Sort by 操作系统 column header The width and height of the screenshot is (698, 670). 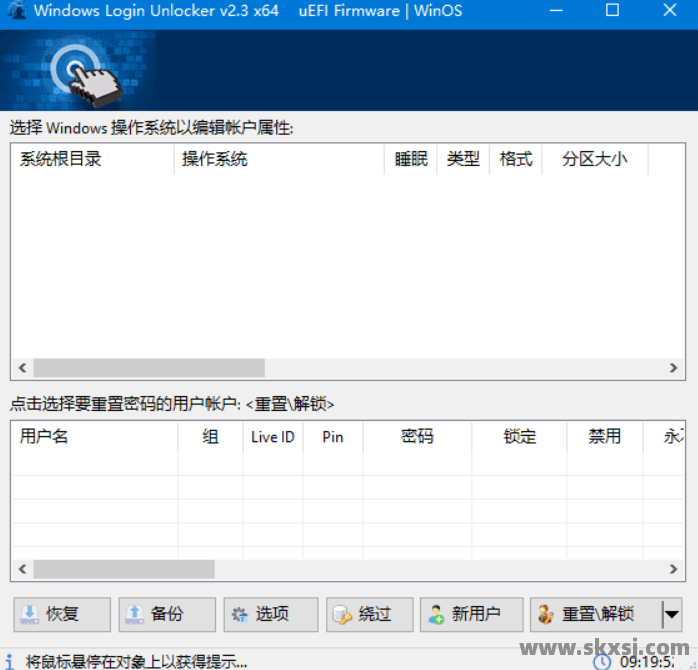[x=279, y=159]
